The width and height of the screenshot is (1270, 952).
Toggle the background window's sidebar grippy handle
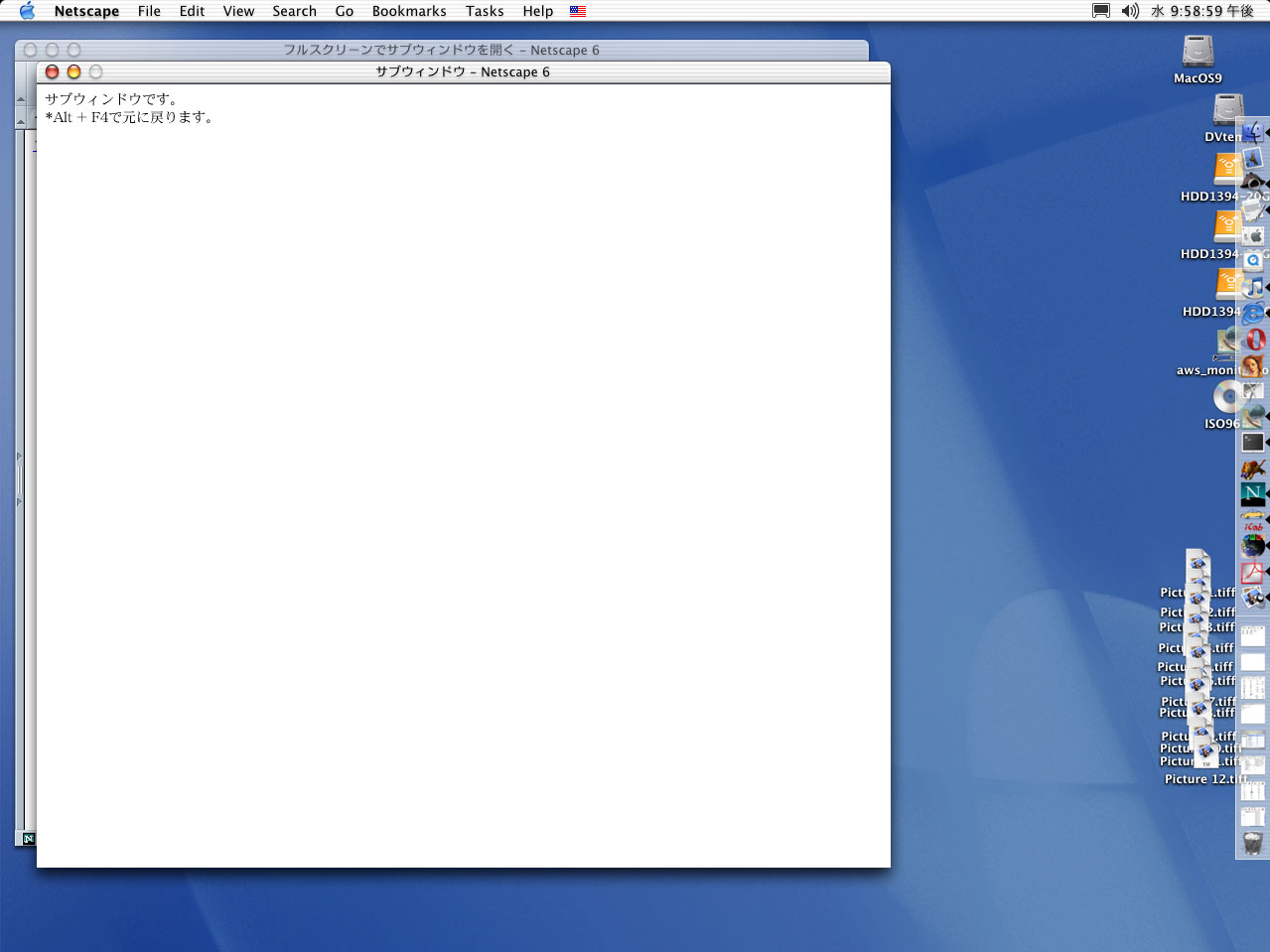[x=19, y=479]
